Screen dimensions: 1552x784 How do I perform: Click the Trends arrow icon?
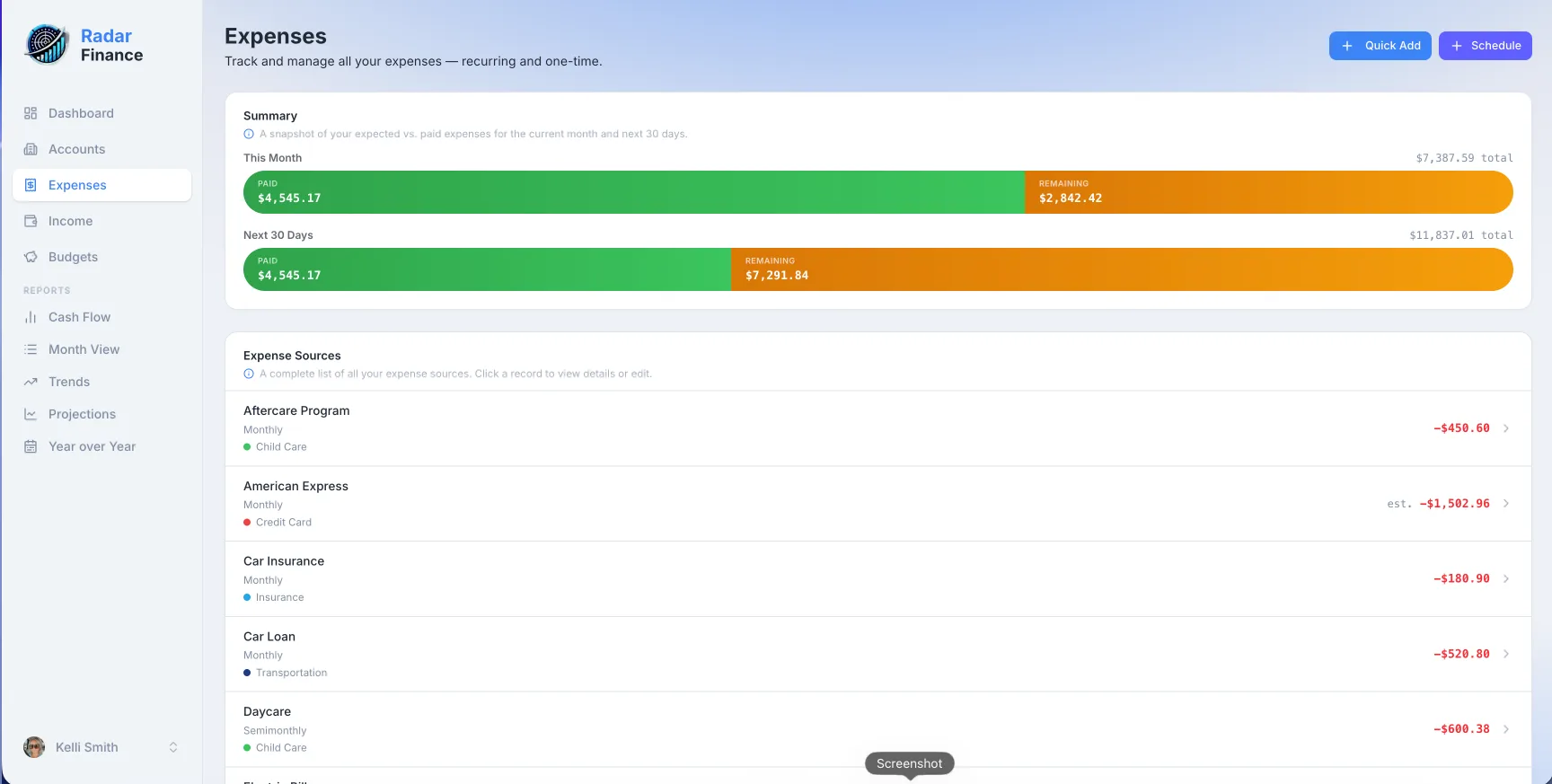(31, 382)
